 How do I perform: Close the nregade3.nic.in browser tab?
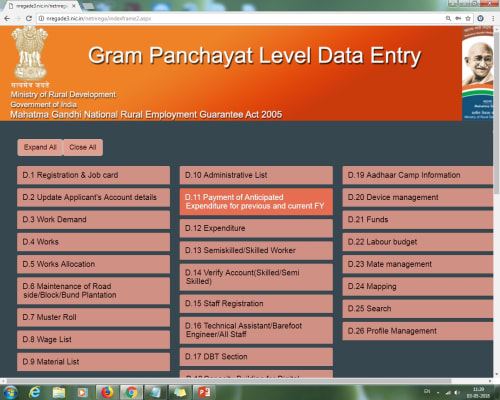click(74, 6)
